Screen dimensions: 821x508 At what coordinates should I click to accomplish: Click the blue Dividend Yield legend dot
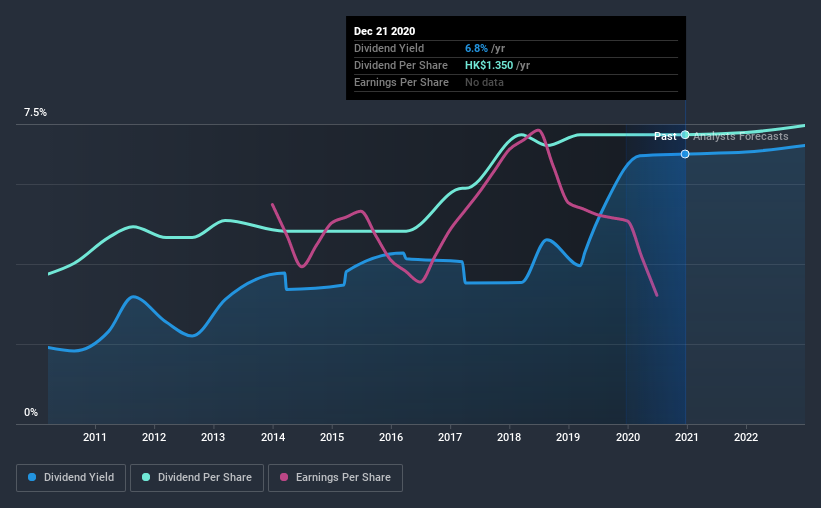coord(32,477)
